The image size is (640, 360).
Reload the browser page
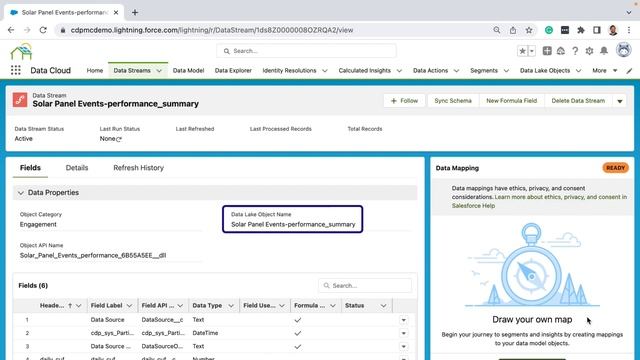[43, 30]
